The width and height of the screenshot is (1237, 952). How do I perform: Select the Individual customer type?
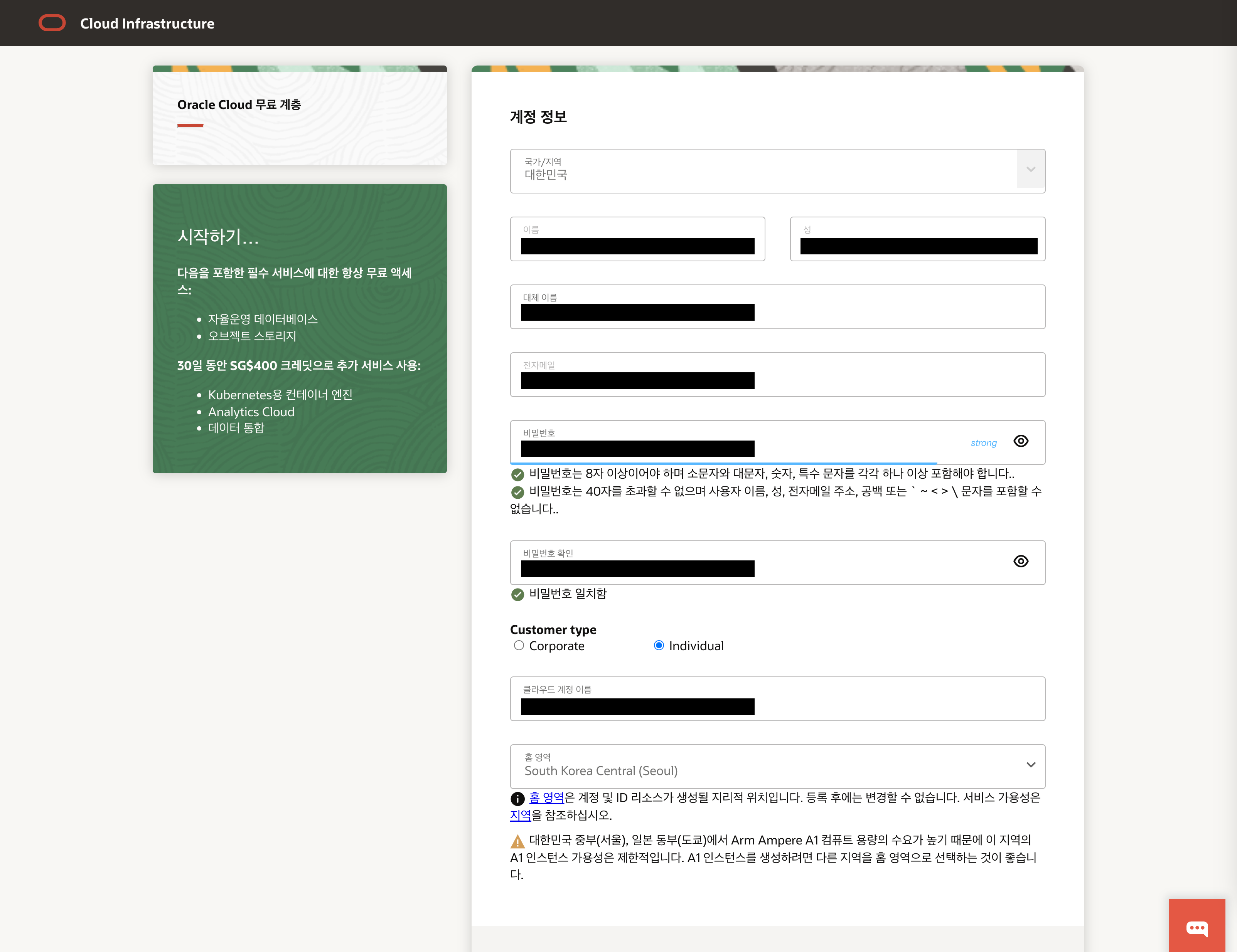(659, 646)
